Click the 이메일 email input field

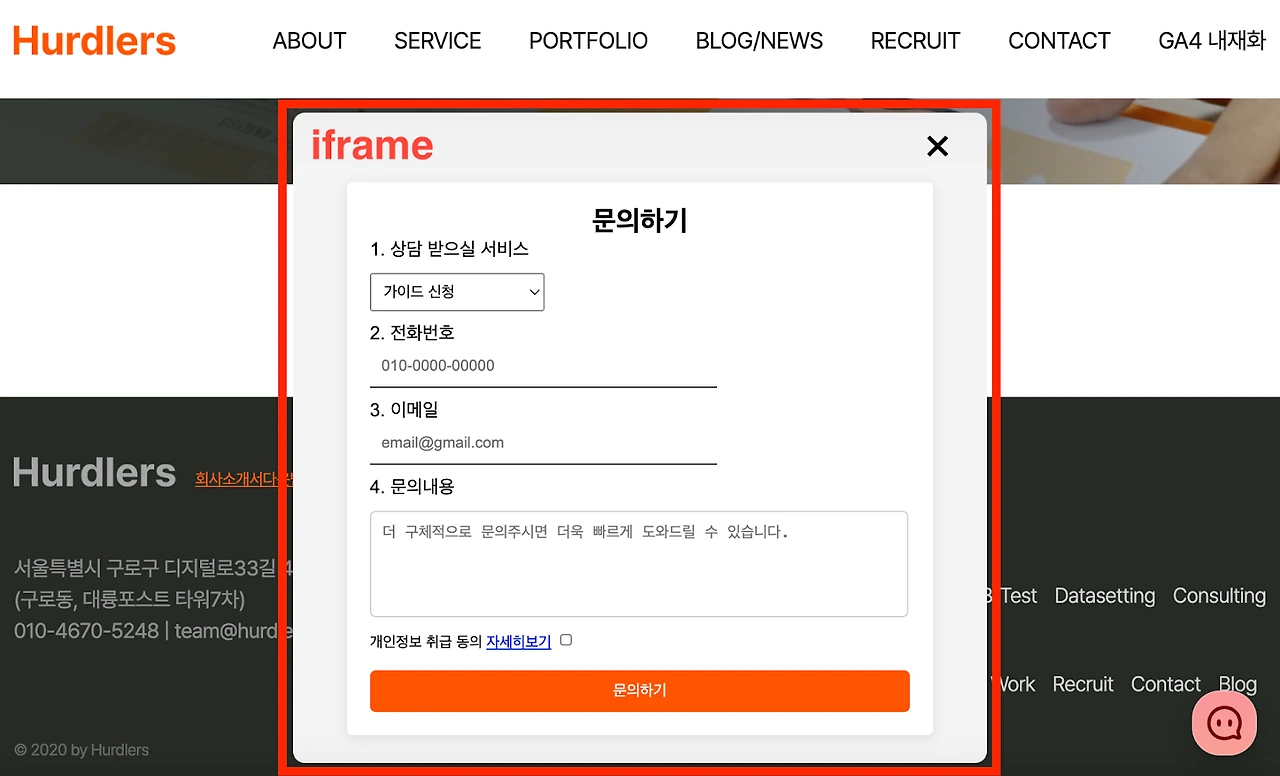pyautogui.click(x=543, y=443)
